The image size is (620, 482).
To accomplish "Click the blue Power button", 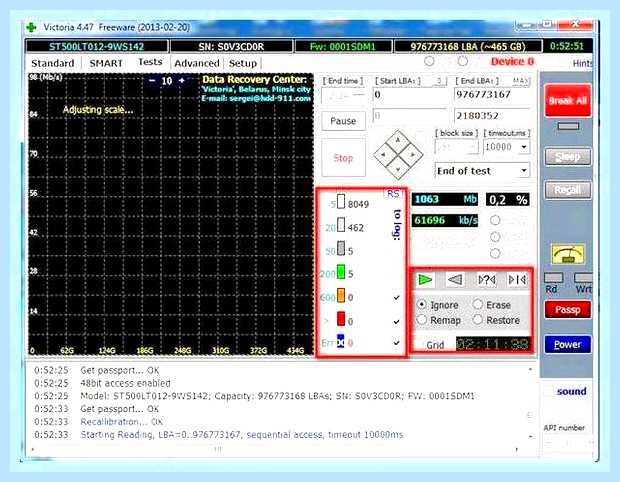I will (568, 344).
